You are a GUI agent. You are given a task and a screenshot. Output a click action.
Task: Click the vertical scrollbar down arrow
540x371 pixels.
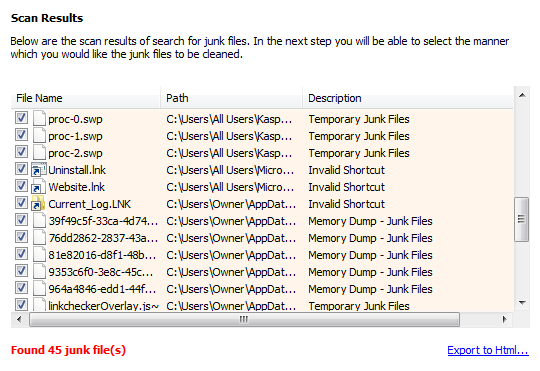coord(522,303)
